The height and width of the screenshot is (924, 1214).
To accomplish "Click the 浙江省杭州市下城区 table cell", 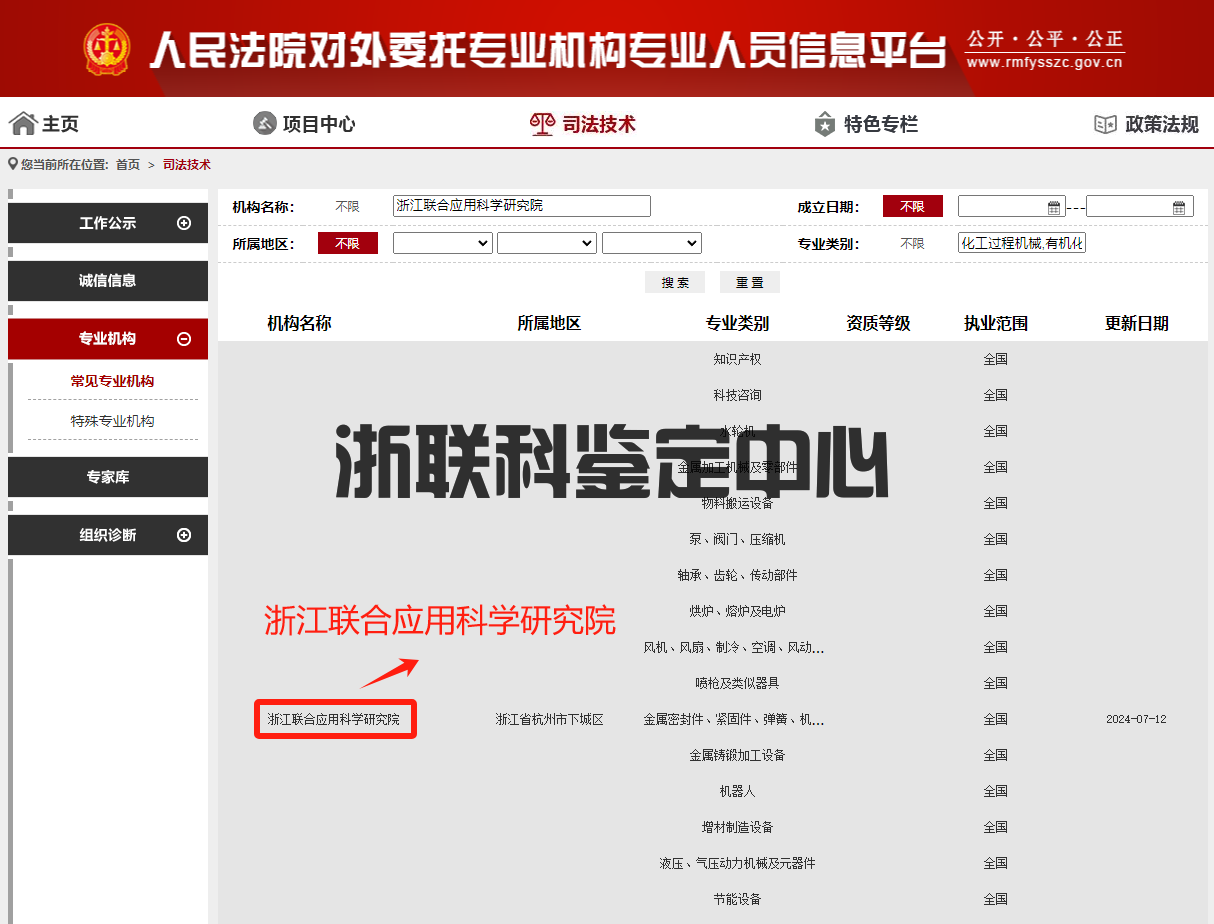I will coord(550,719).
